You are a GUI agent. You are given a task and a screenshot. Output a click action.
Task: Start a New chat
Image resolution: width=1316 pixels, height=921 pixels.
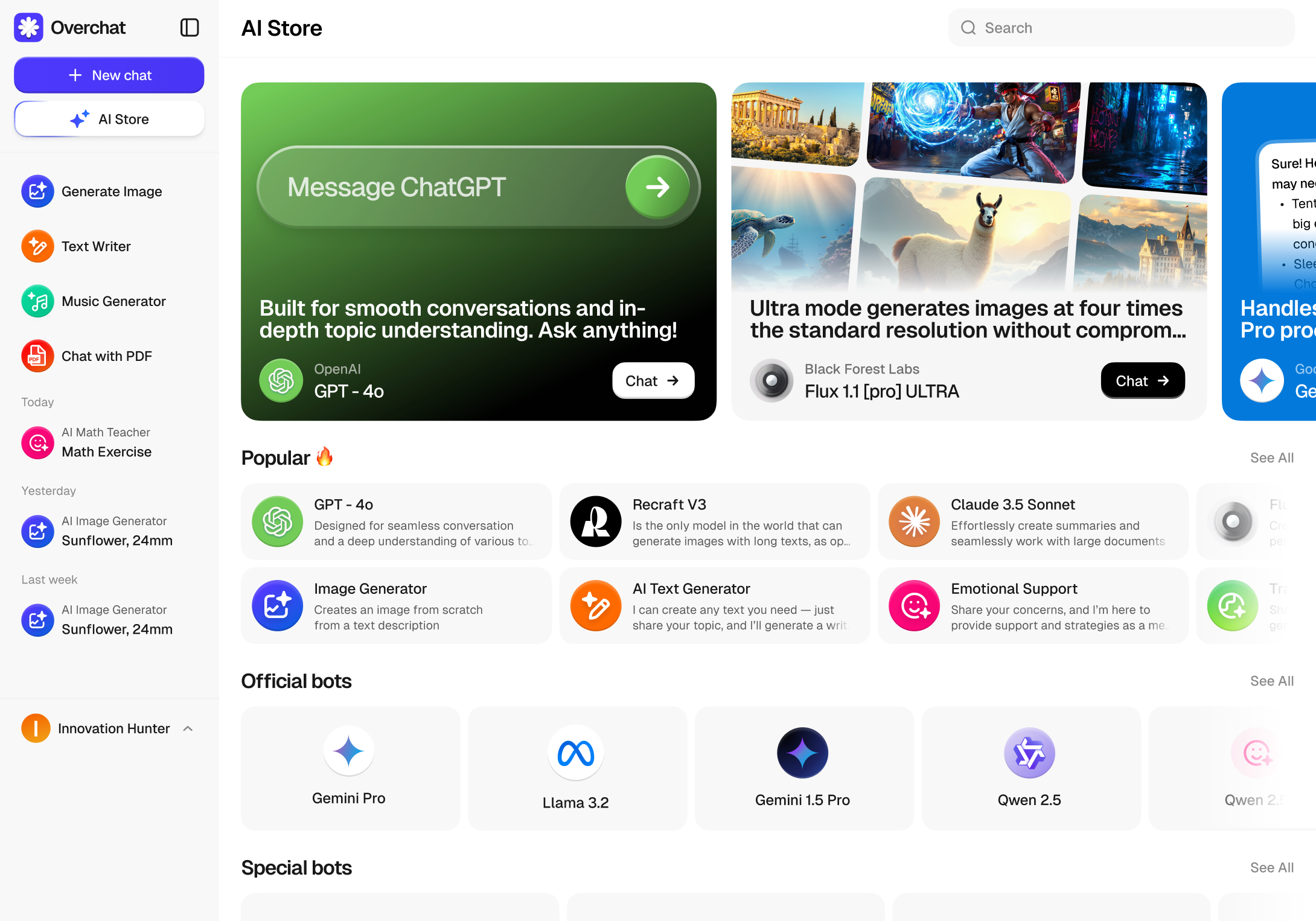[109, 75]
